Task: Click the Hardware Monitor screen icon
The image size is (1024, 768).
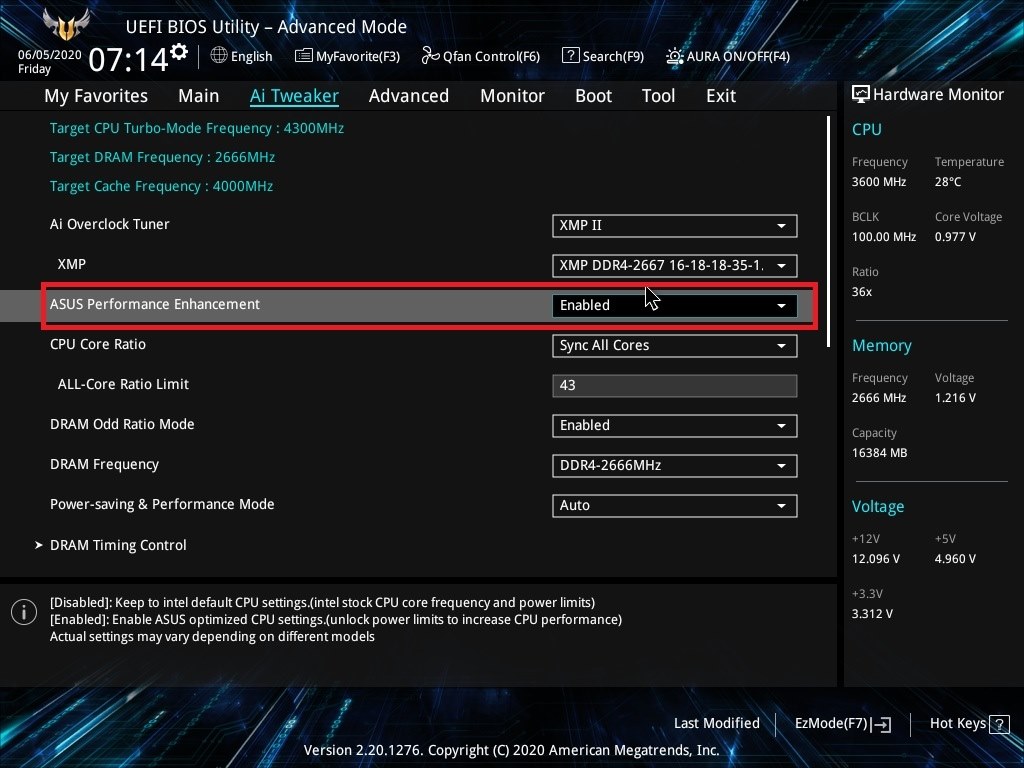Action: point(861,94)
